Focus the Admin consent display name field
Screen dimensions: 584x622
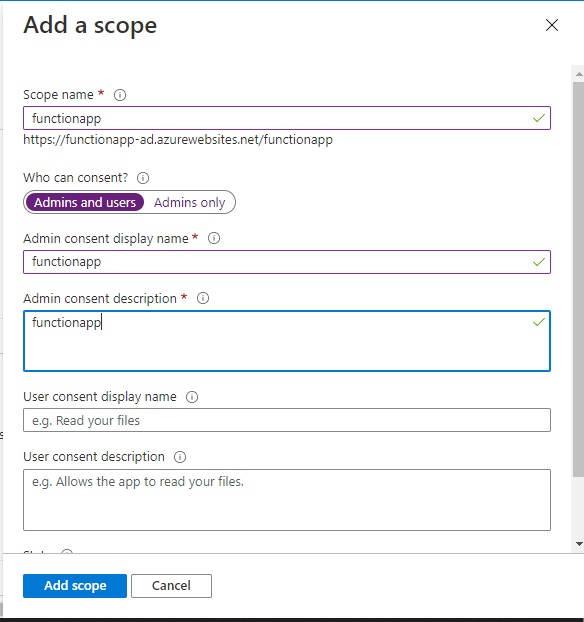tap(287, 262)
